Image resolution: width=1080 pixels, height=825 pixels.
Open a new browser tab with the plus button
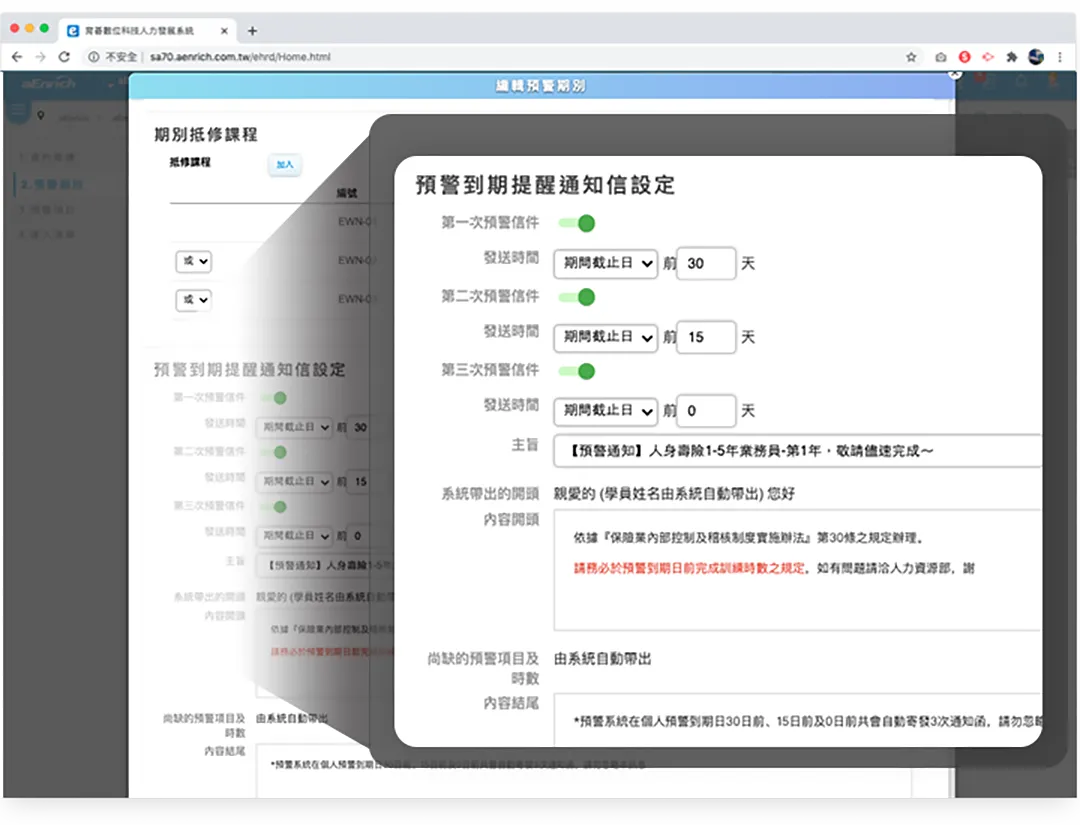[250, 29]
